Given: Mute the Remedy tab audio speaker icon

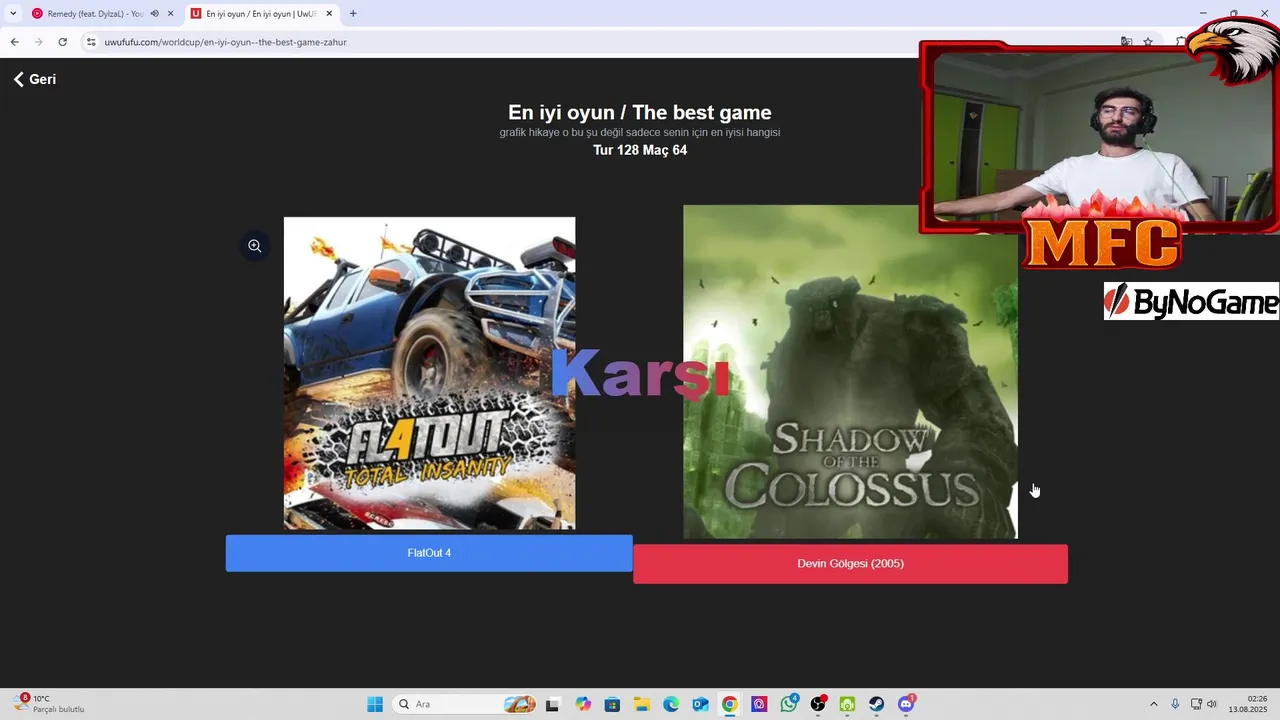Looking at the screenshot, I should (155, 14).
